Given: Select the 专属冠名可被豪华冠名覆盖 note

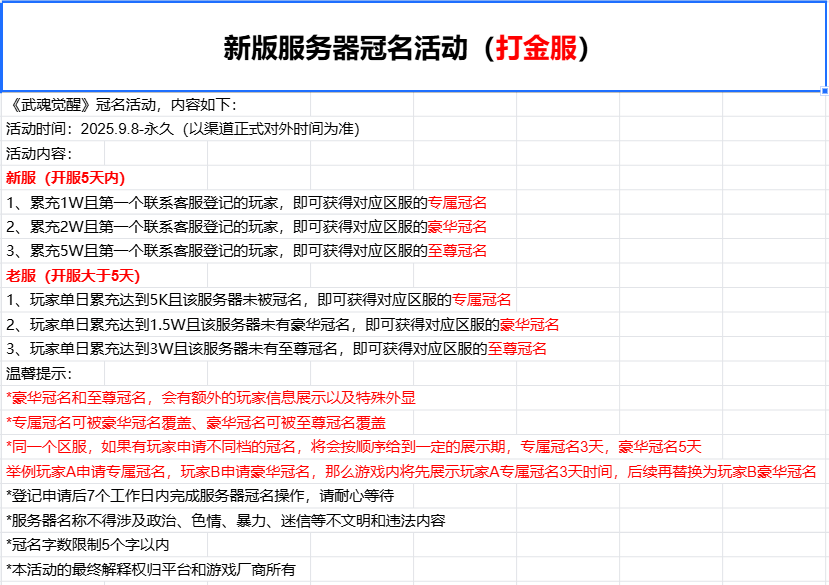Looking at the screenshot, I should coord(196,422).
